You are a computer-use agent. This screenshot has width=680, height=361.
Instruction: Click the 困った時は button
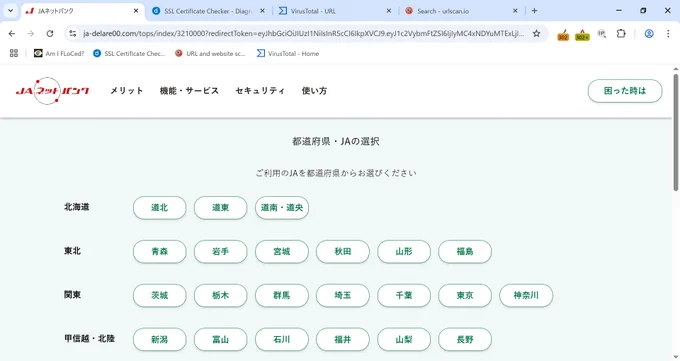pos(625,91)
